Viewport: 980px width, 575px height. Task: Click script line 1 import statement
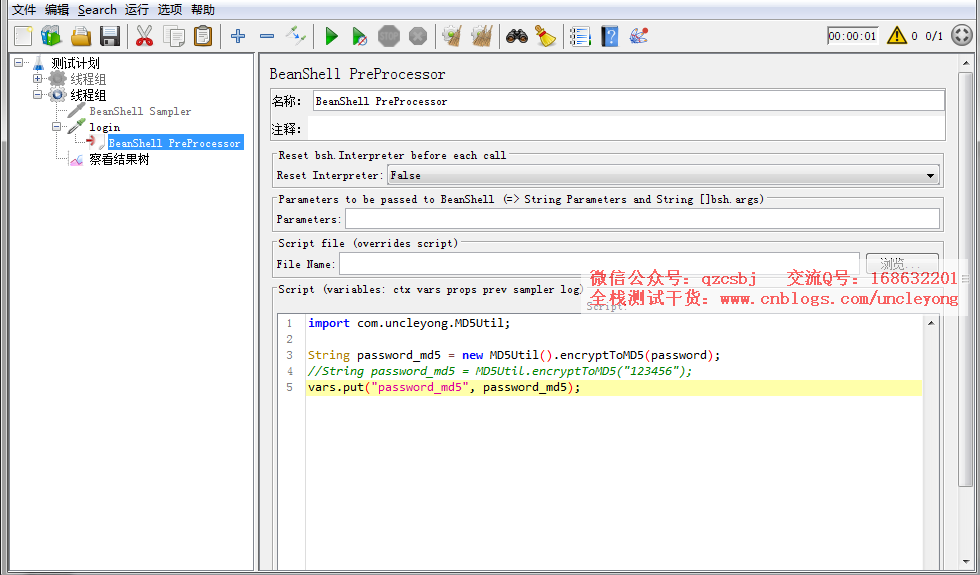[409, 323]
